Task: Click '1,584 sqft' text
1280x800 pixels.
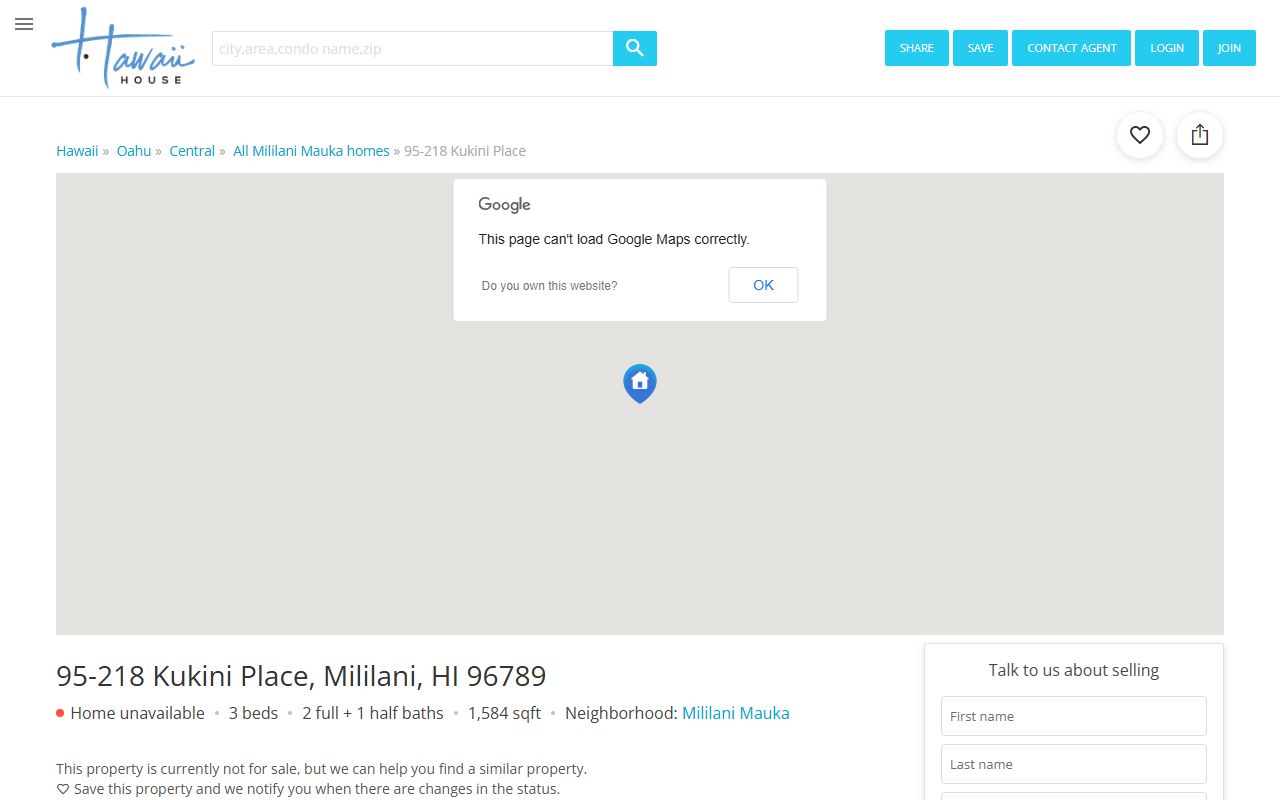Action: tap(504, 713)
